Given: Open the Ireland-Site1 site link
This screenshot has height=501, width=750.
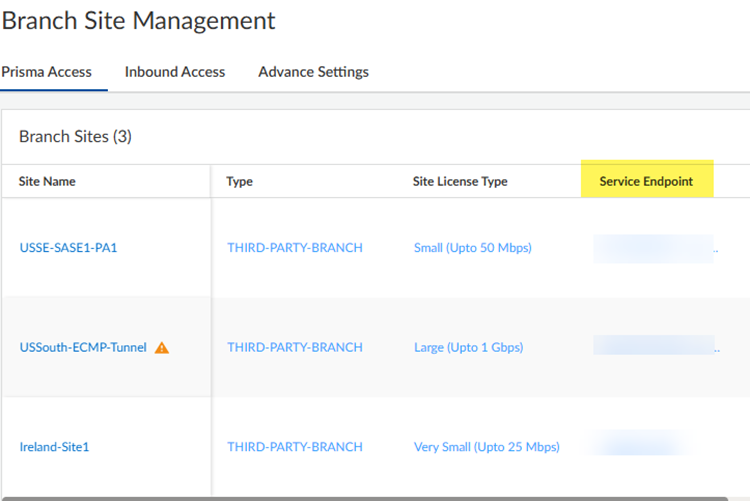Looking at the screenshot, I should pos(54,447).
